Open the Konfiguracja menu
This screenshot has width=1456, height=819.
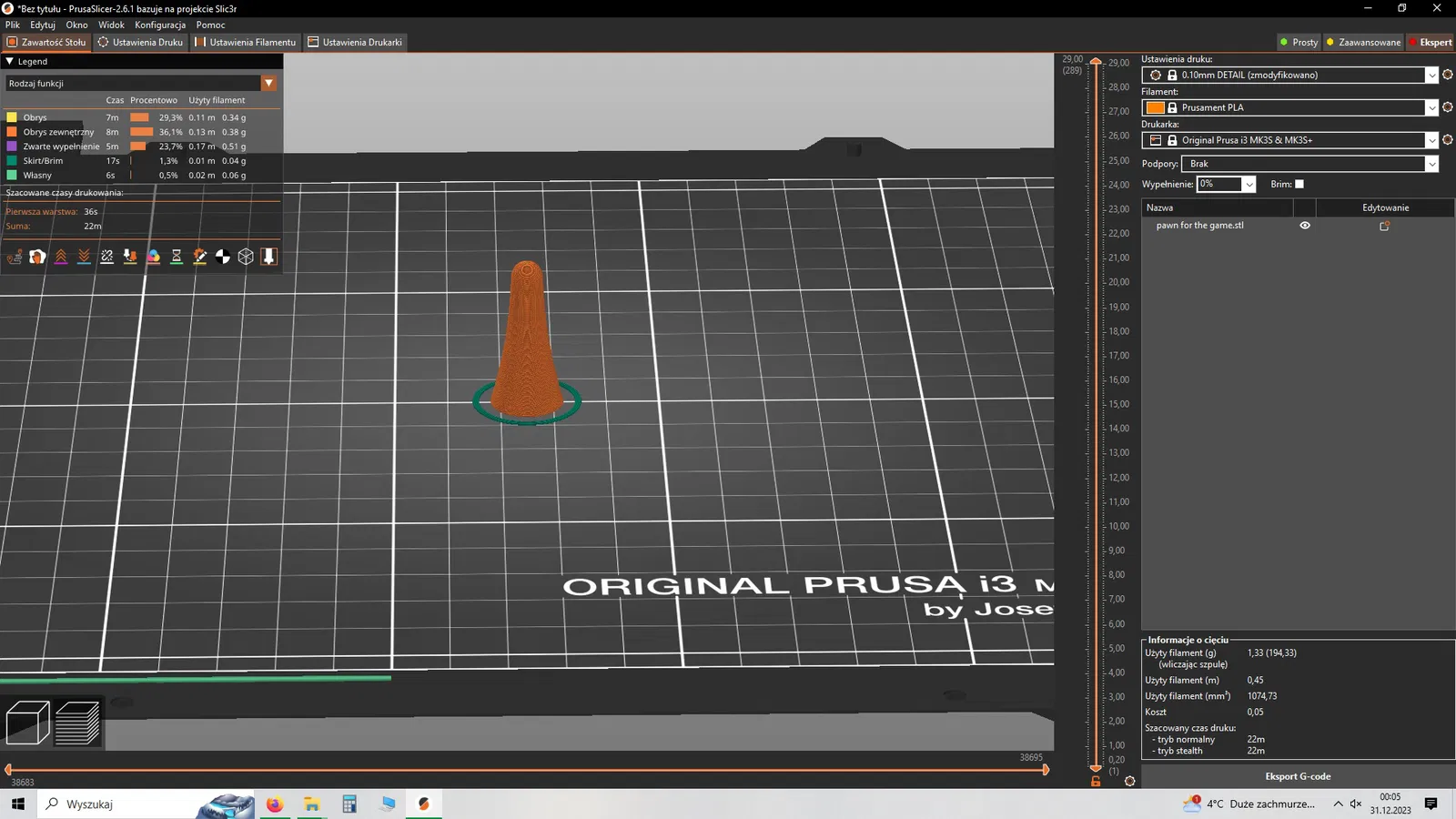(160, 25)
